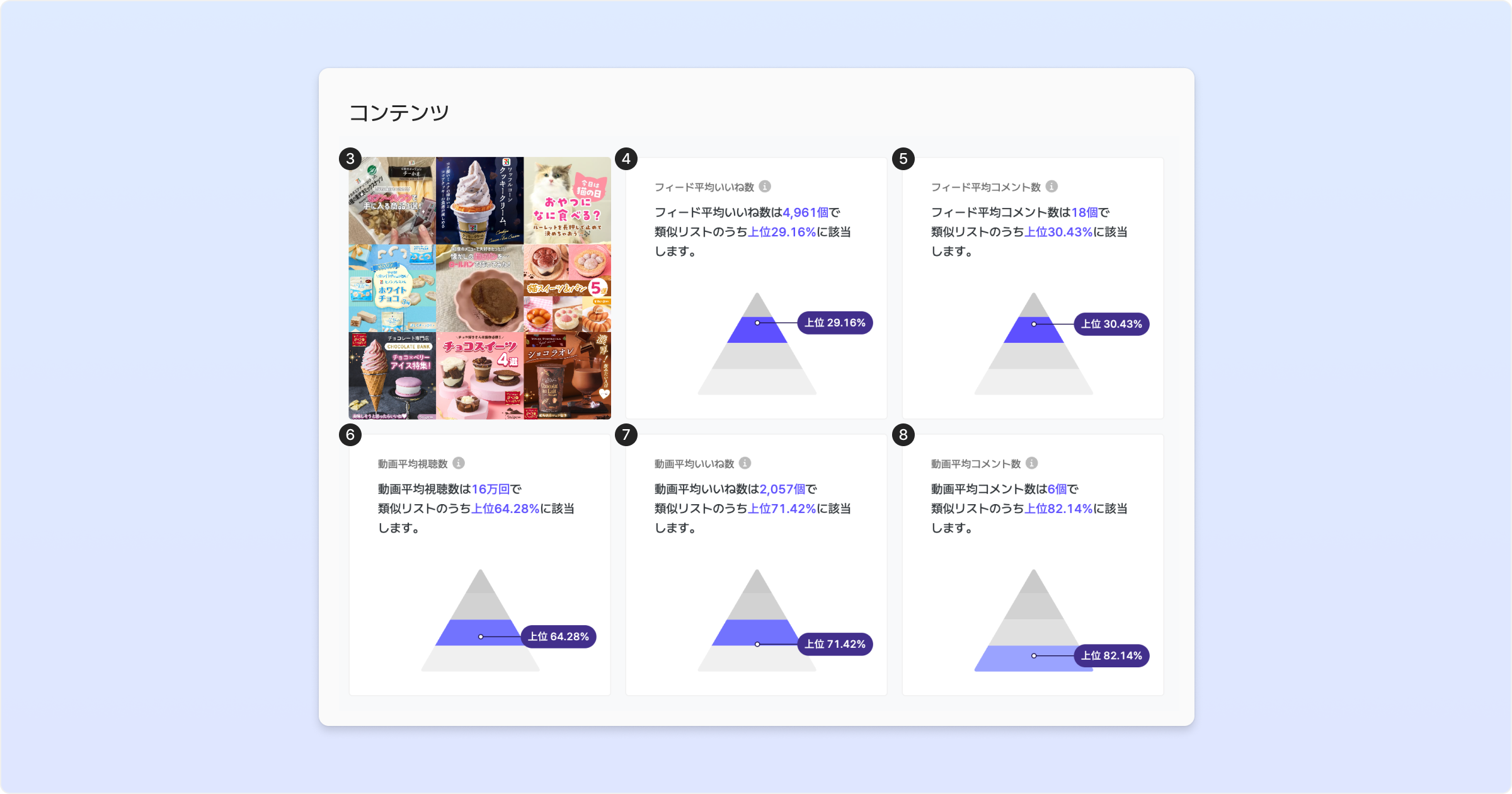
Task: Click the 上位 82.14% pyramid label
Action: point(1111,655)
